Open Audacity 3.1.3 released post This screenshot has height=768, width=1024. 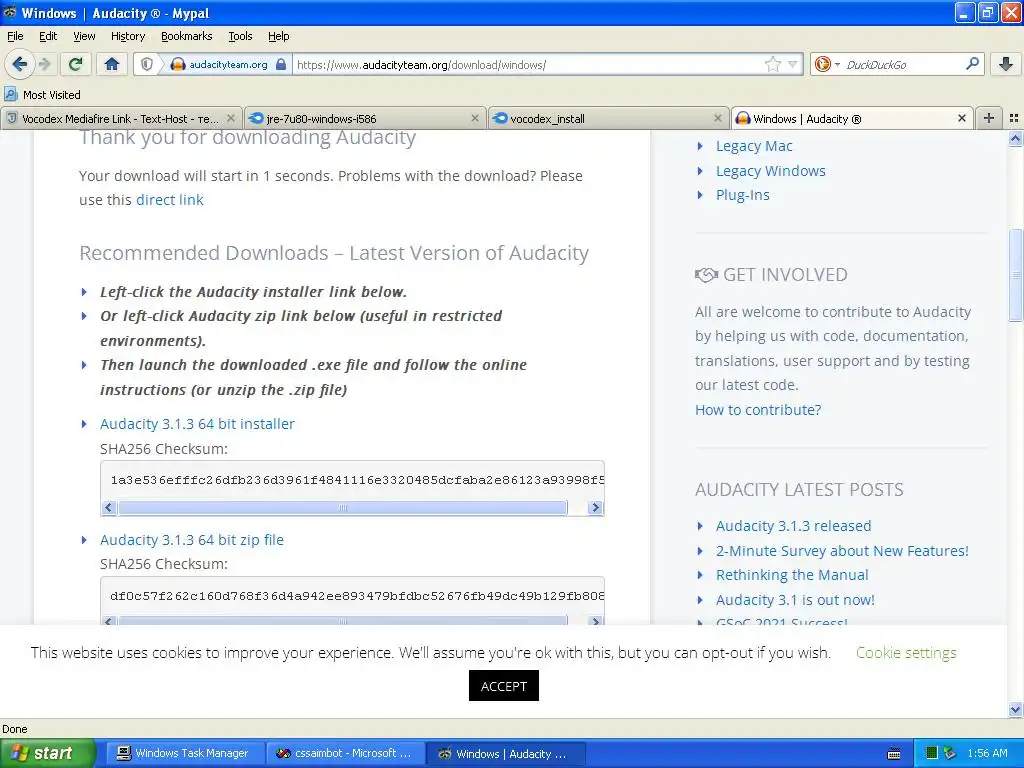793,526
